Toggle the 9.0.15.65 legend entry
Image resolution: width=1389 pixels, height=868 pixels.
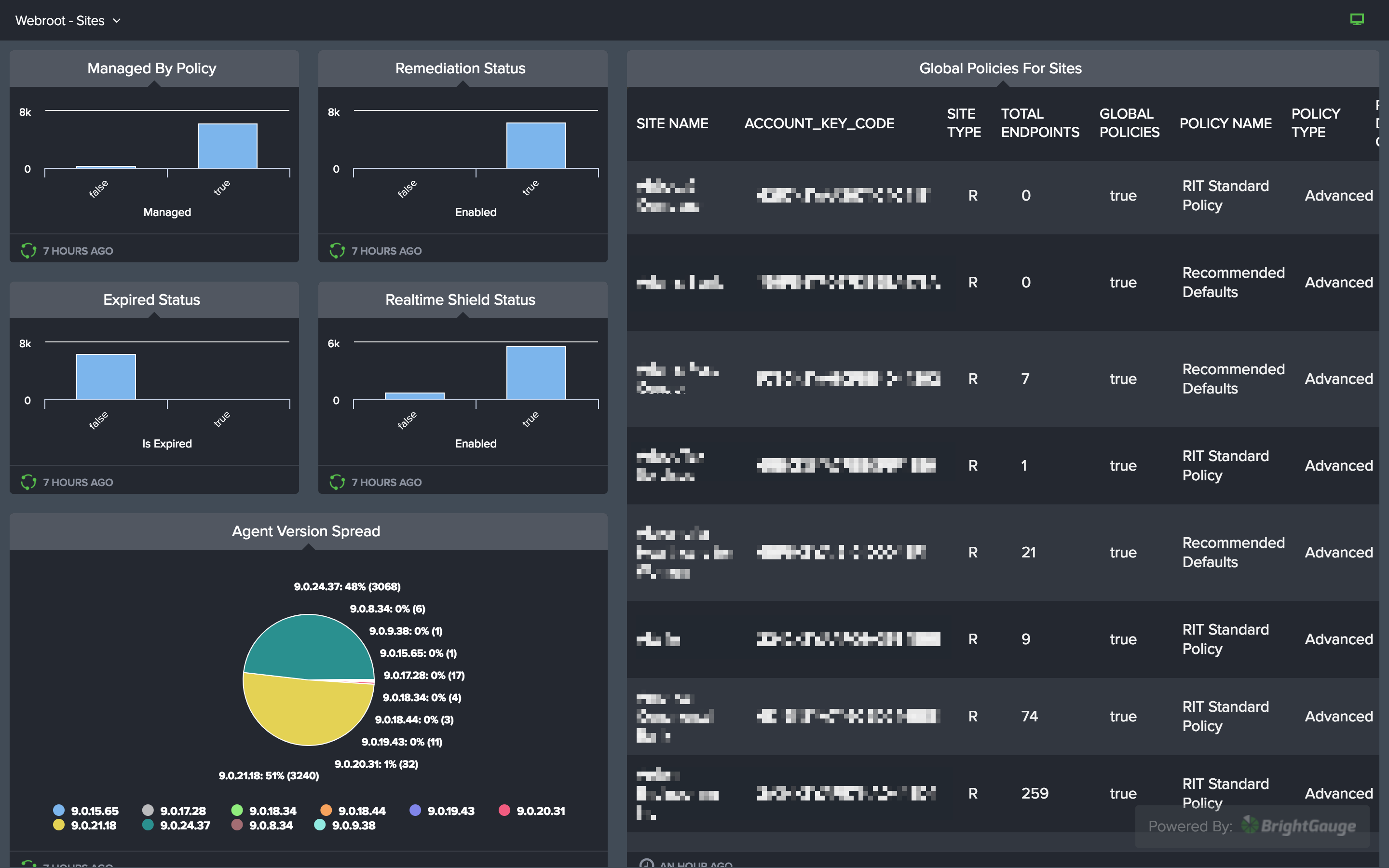tap(85, 811)
